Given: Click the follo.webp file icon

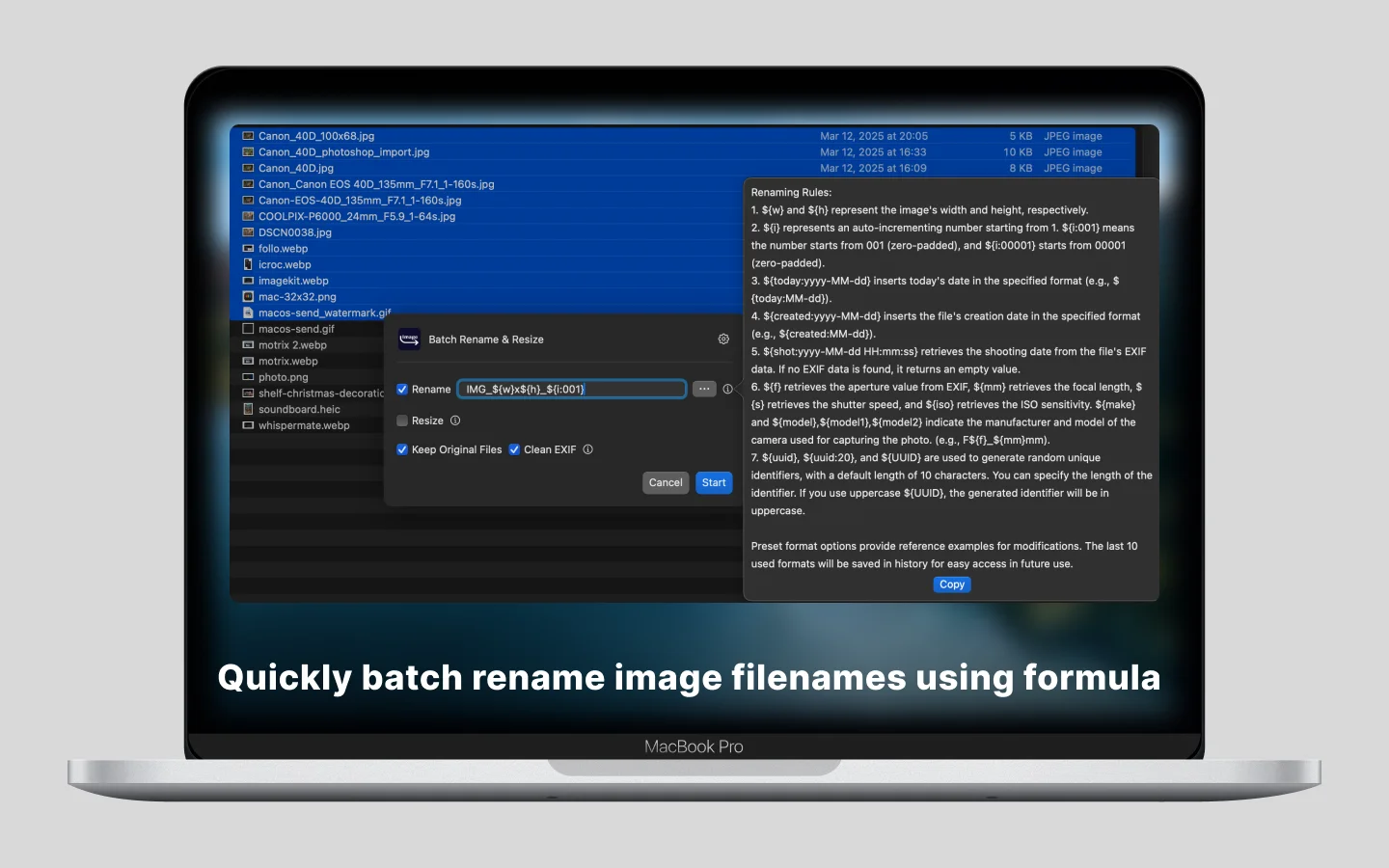Looking at the screenshot, I should 248,249.
